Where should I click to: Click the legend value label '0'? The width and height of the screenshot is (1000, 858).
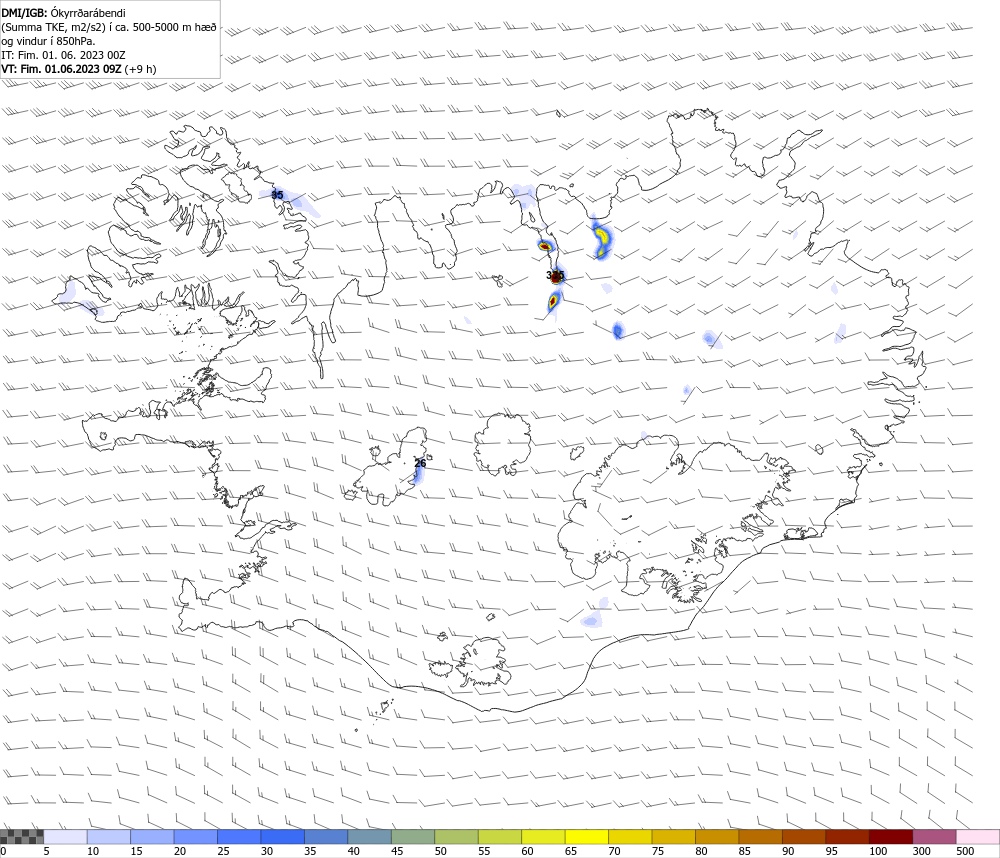click(3, 851)
